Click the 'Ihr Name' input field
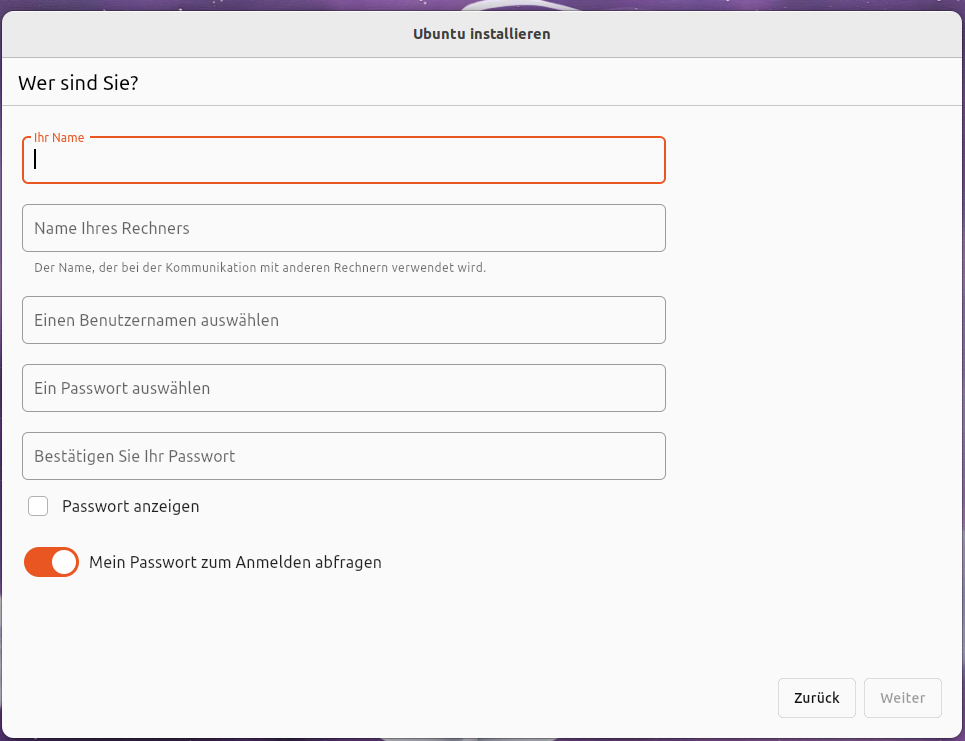 tap(343, 160)
